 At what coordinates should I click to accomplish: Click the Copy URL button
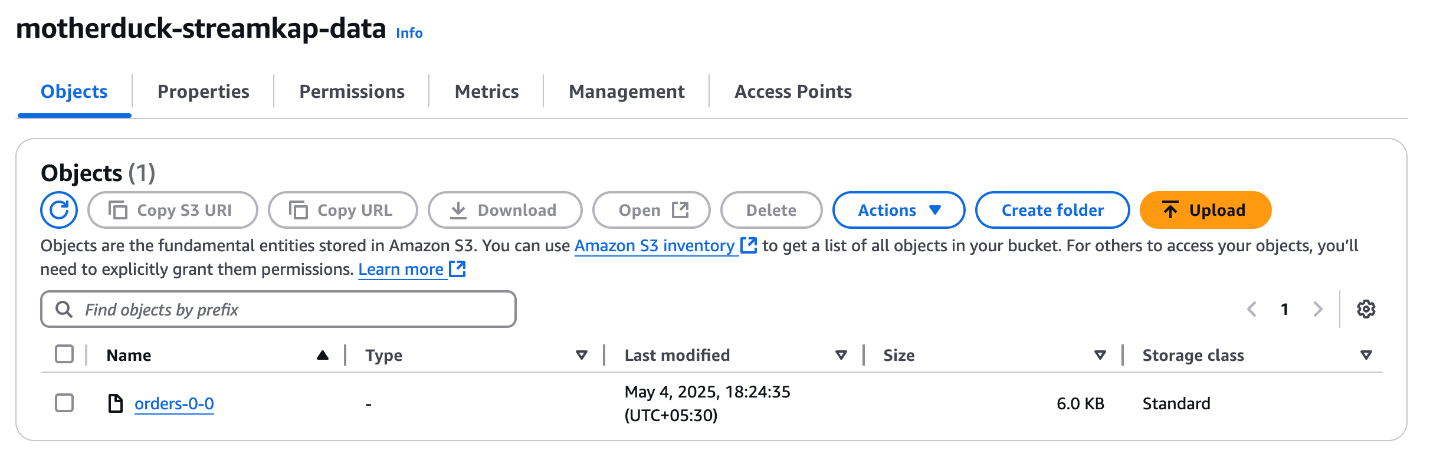[x=343, y=210]
